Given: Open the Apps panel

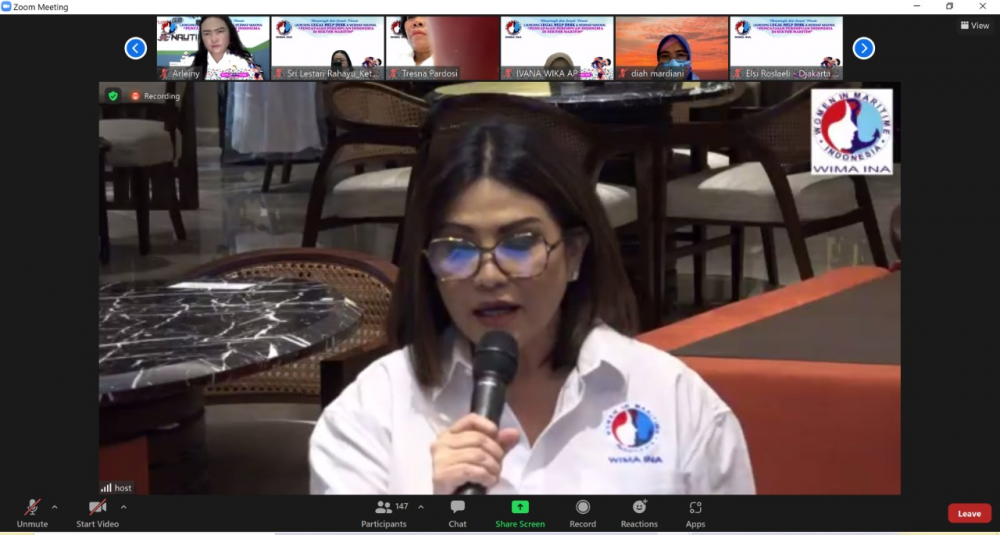Looking at the screenshot, I should click(x=695, y=513).
